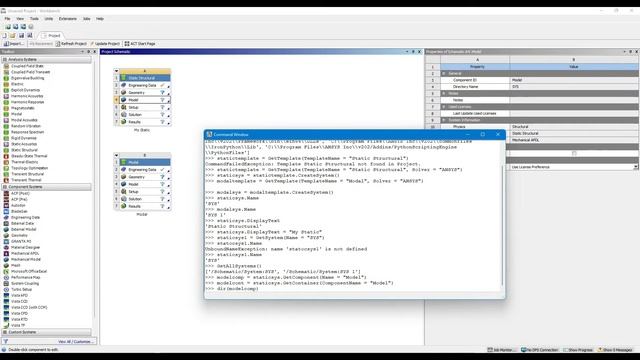The height and width of the screenshot is (360, 640).
Task: Select Vista TF component
Action: coord(18,325)
